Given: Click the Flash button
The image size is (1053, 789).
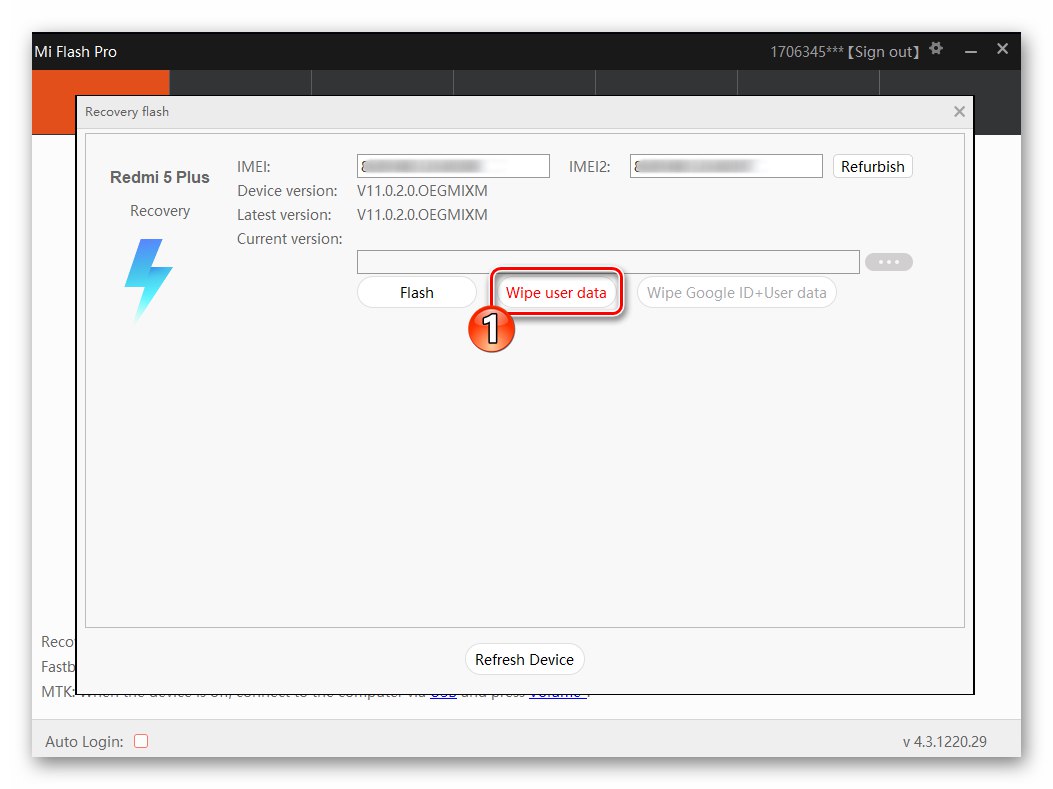Looking at the screenshot, I should [x=416, y=293].
